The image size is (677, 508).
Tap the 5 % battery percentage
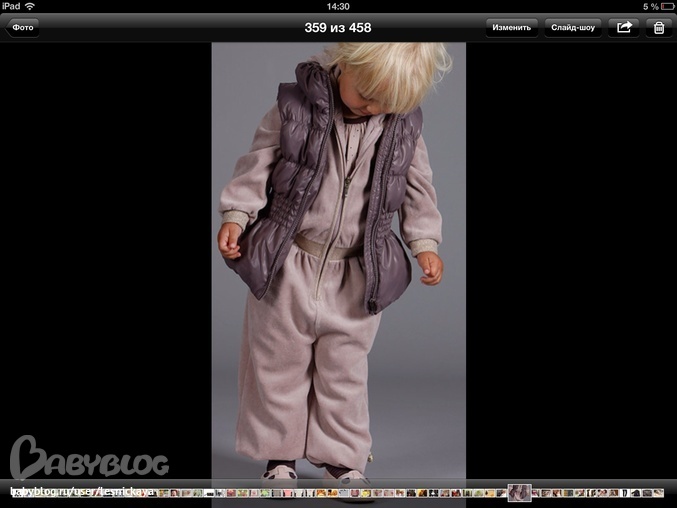click(651, 6)
